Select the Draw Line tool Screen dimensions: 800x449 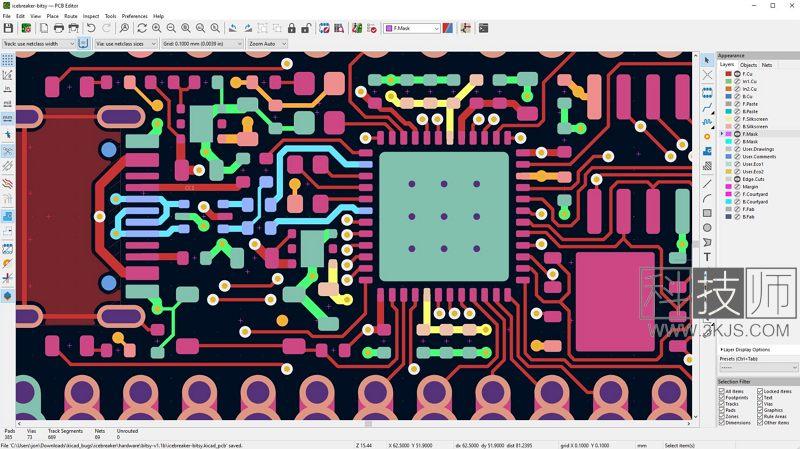(x=707, y=184)
